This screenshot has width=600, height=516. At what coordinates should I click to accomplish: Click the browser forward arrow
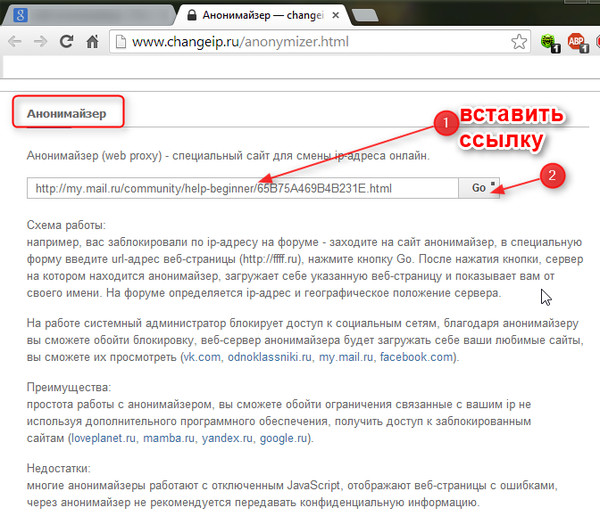[x=40, y=43]
